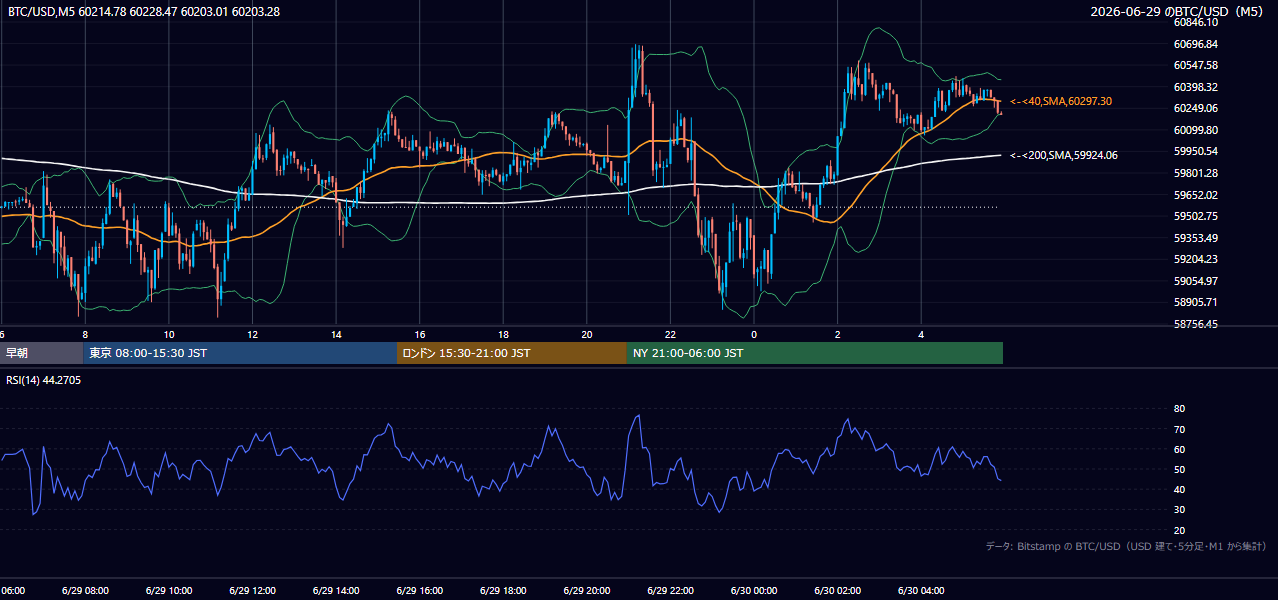
Task: Click RSI scale value 30
Action: click(x=1179, y=510)
